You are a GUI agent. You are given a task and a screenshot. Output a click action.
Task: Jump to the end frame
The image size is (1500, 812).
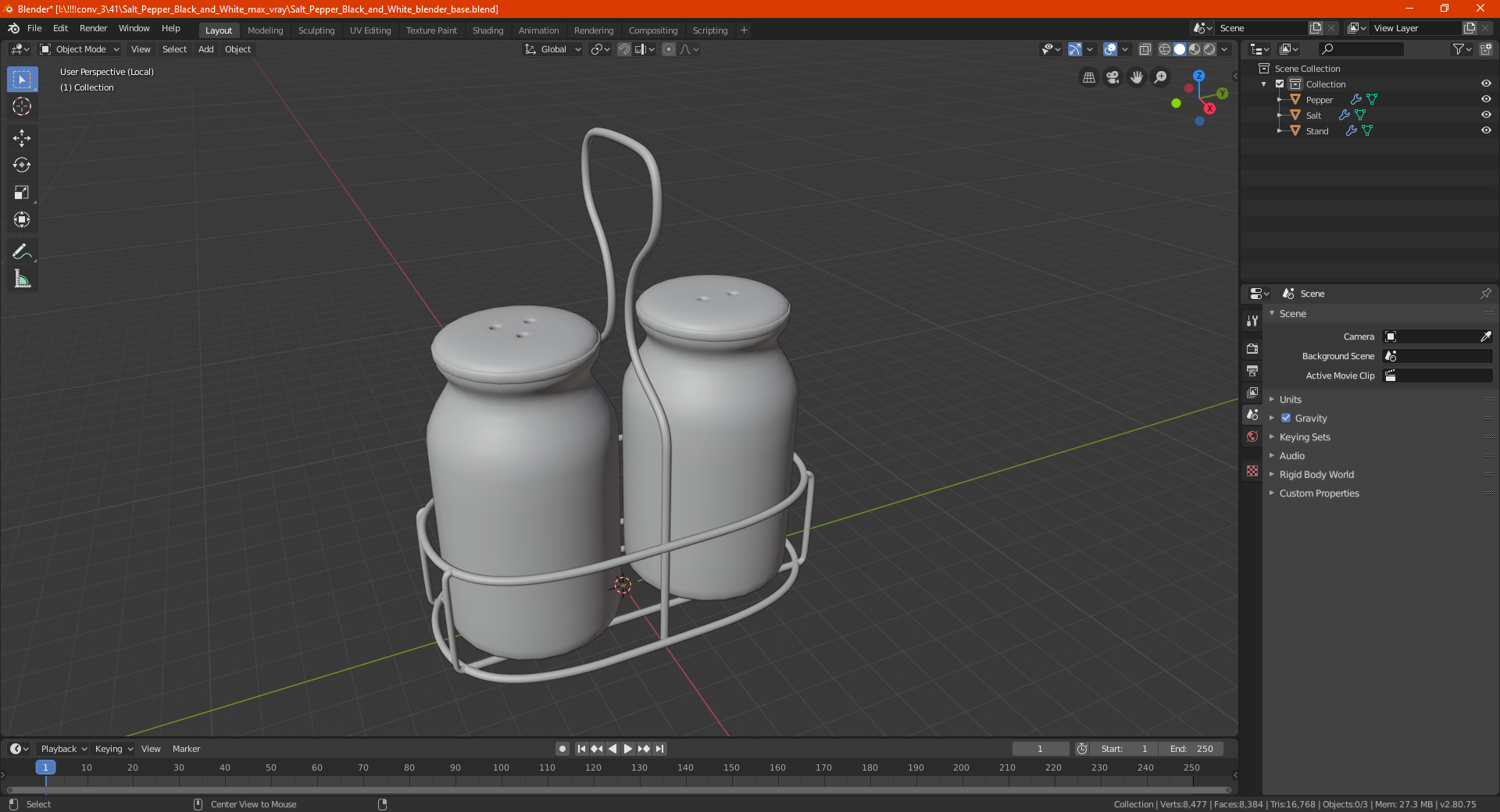pyautogui.click(x=660, y=749)
